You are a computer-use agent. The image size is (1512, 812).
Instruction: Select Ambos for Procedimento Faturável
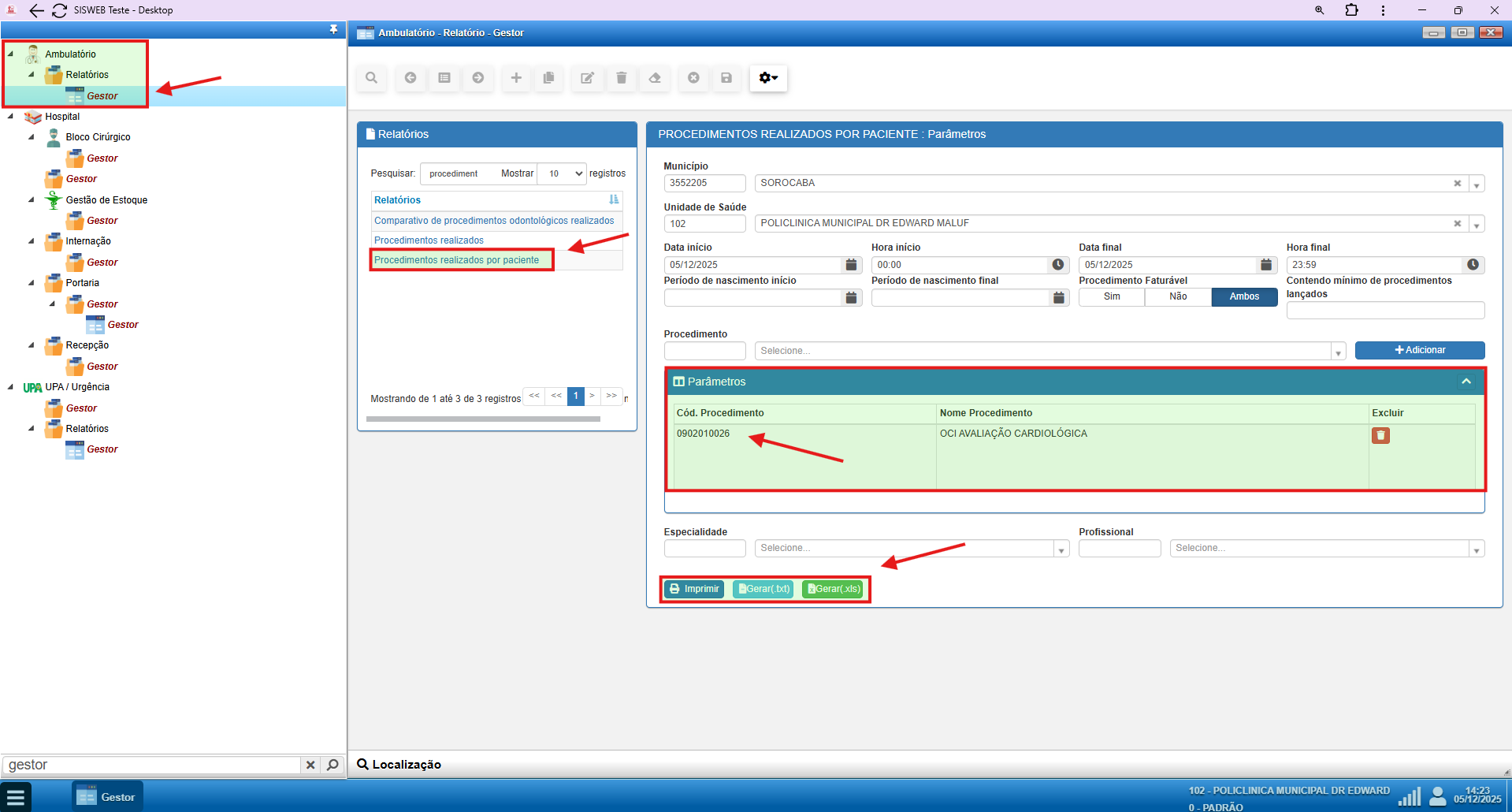pos(1244,296)
